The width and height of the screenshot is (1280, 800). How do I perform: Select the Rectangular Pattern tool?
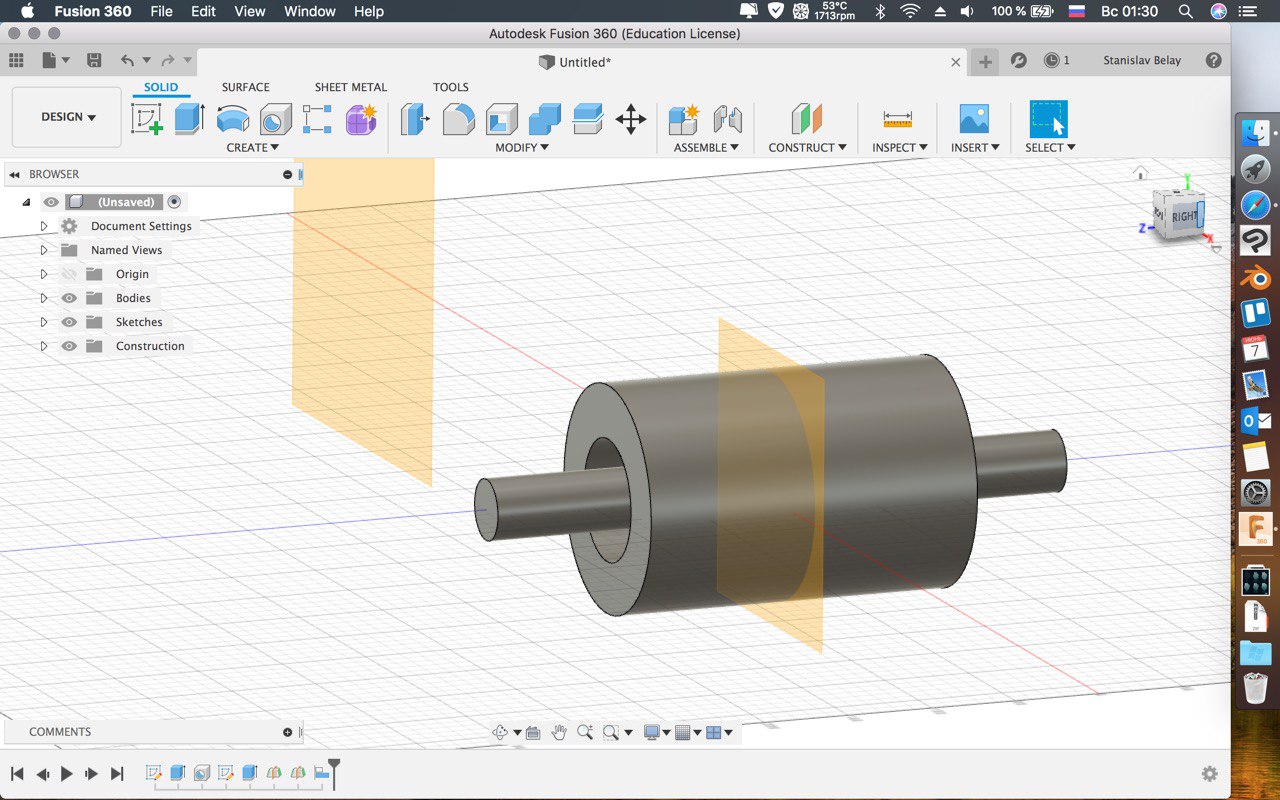pyautogui.click(x=317, y=119)
